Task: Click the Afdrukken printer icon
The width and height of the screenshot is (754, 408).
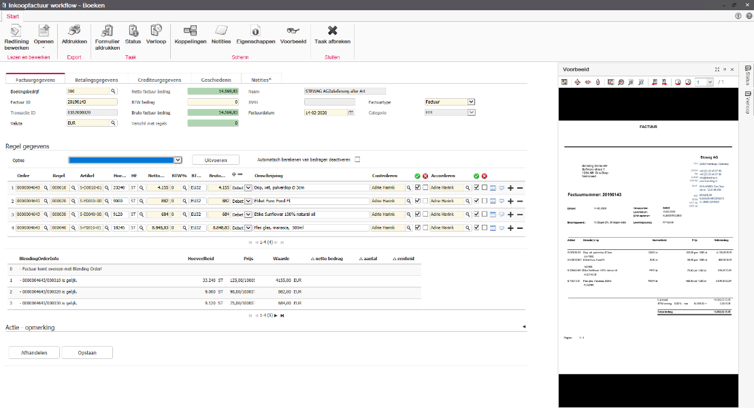Action: click(74, 31)
